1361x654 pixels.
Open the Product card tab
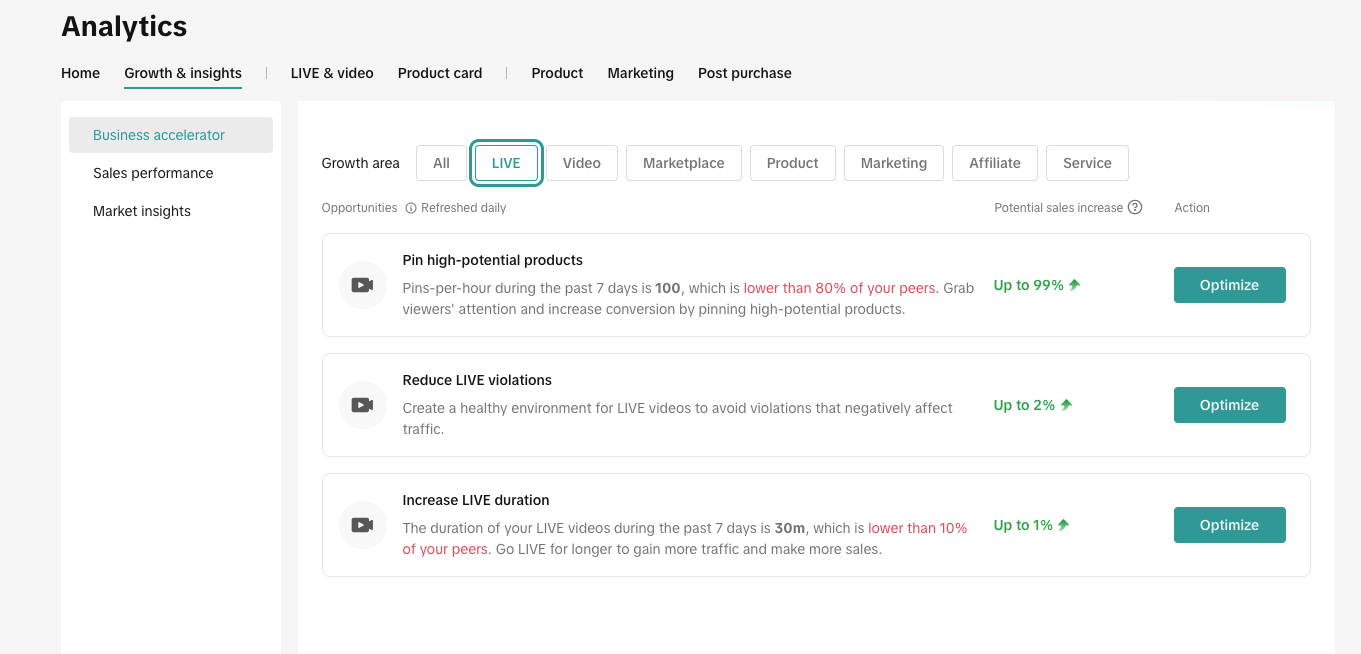(440, 73)
